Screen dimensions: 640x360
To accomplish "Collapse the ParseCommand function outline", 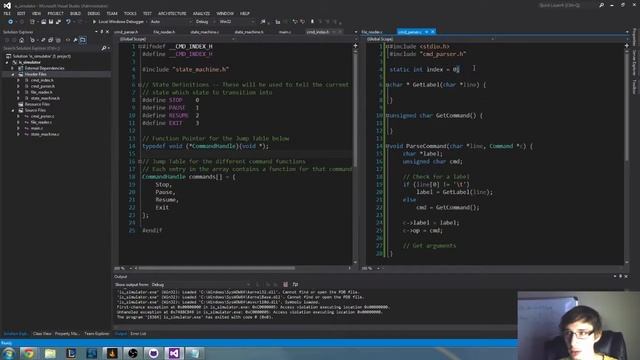I will click(387, 146).
